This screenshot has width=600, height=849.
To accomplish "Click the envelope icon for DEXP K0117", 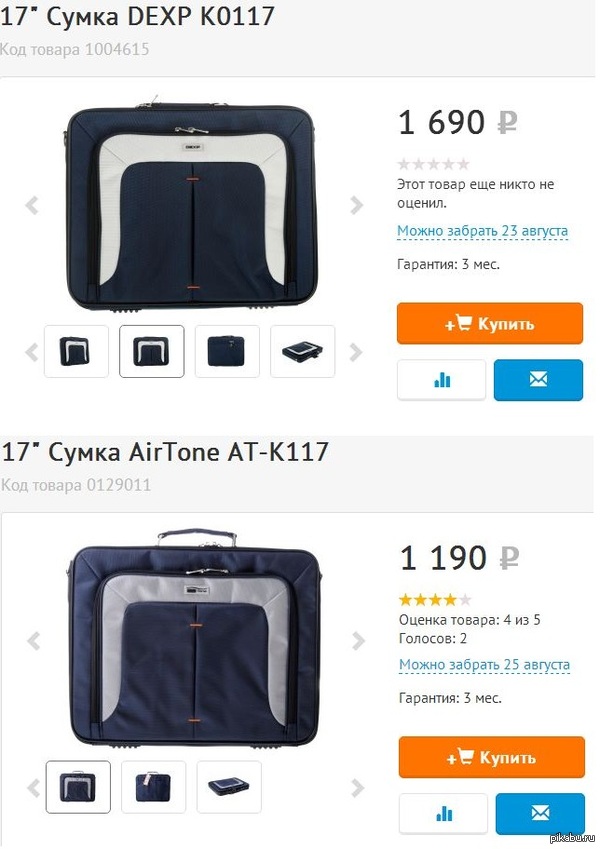I will coord(538,380).
